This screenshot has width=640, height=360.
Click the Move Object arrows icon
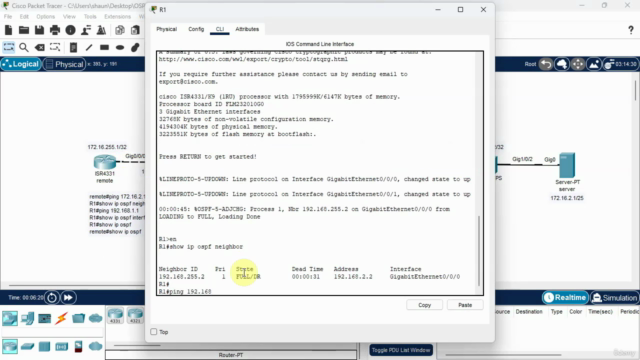pyautogui.click(x=578, y=64)
